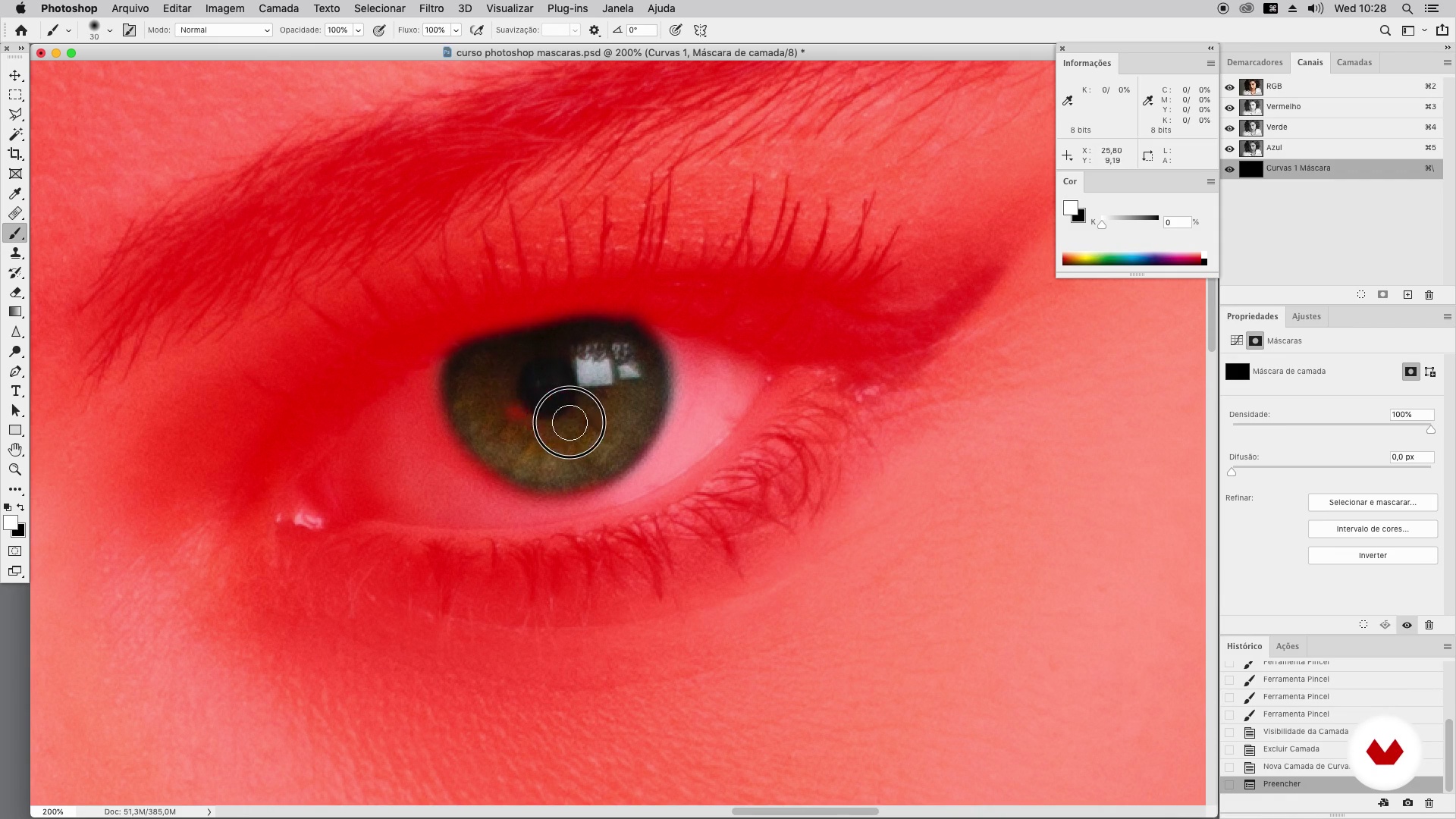1456x819 pixels.
Task: Select the Crop tool
Action: coord(15,154)
